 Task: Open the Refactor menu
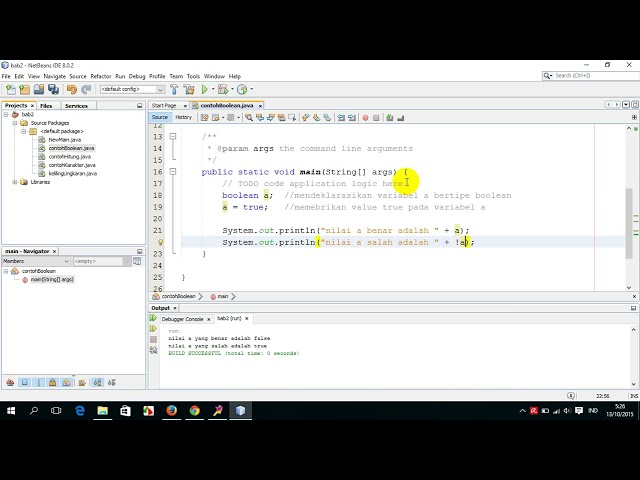coord(101,76)
